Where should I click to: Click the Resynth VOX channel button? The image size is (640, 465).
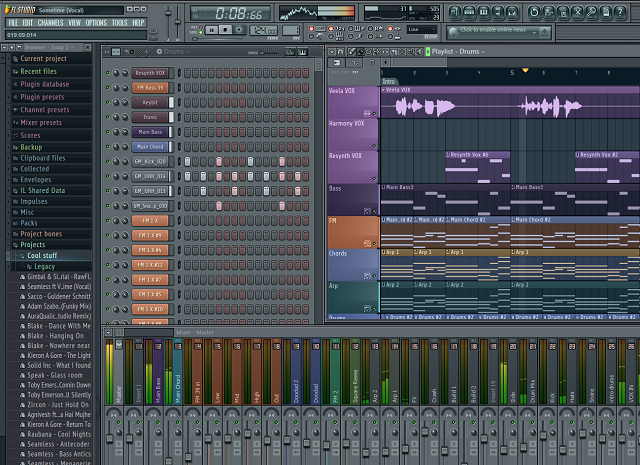point(150,73)
